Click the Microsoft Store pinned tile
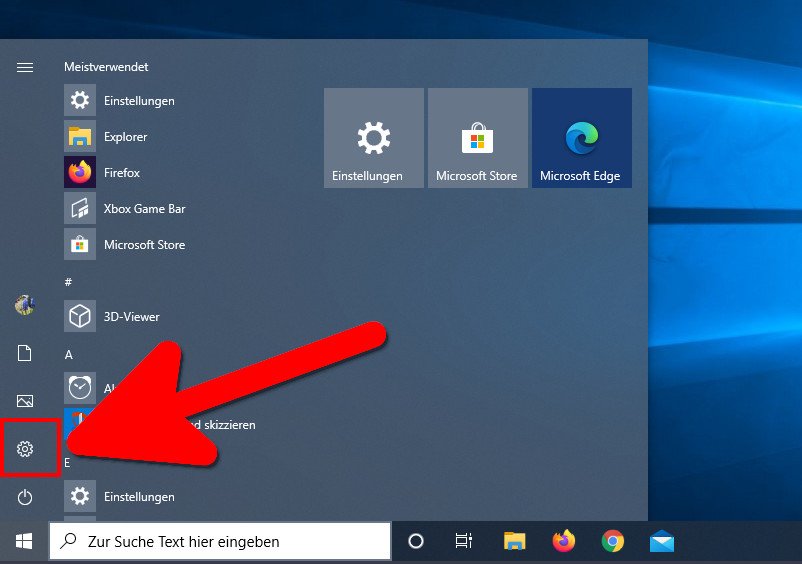Viewport: 802px width, 564px height. pos(478,138)
